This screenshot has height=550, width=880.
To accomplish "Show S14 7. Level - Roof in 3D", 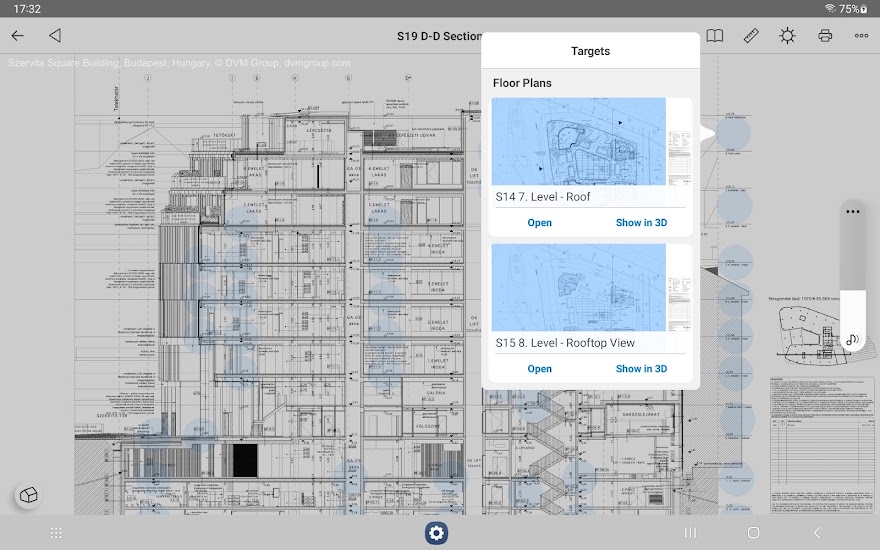I will (x=641, y=223).
